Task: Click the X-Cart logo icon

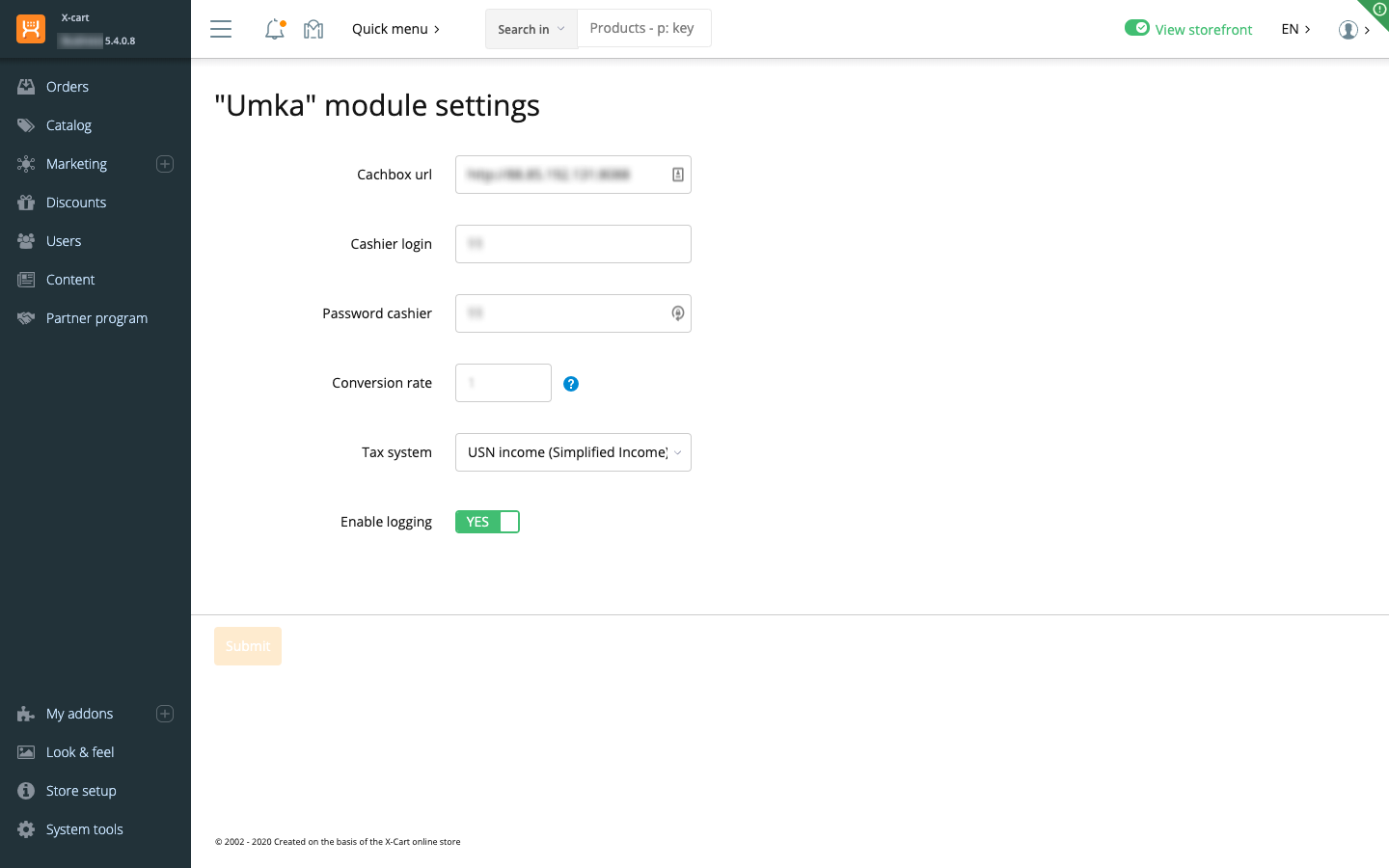Action: 31,29
